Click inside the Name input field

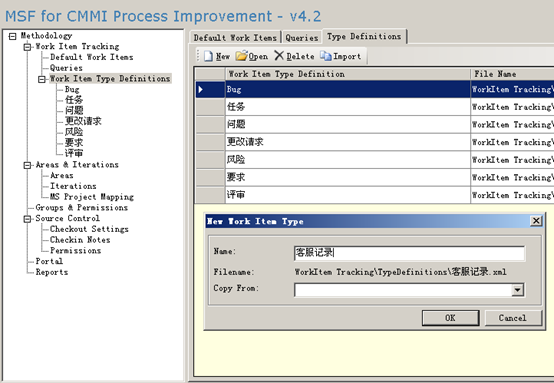coord(409,253)
